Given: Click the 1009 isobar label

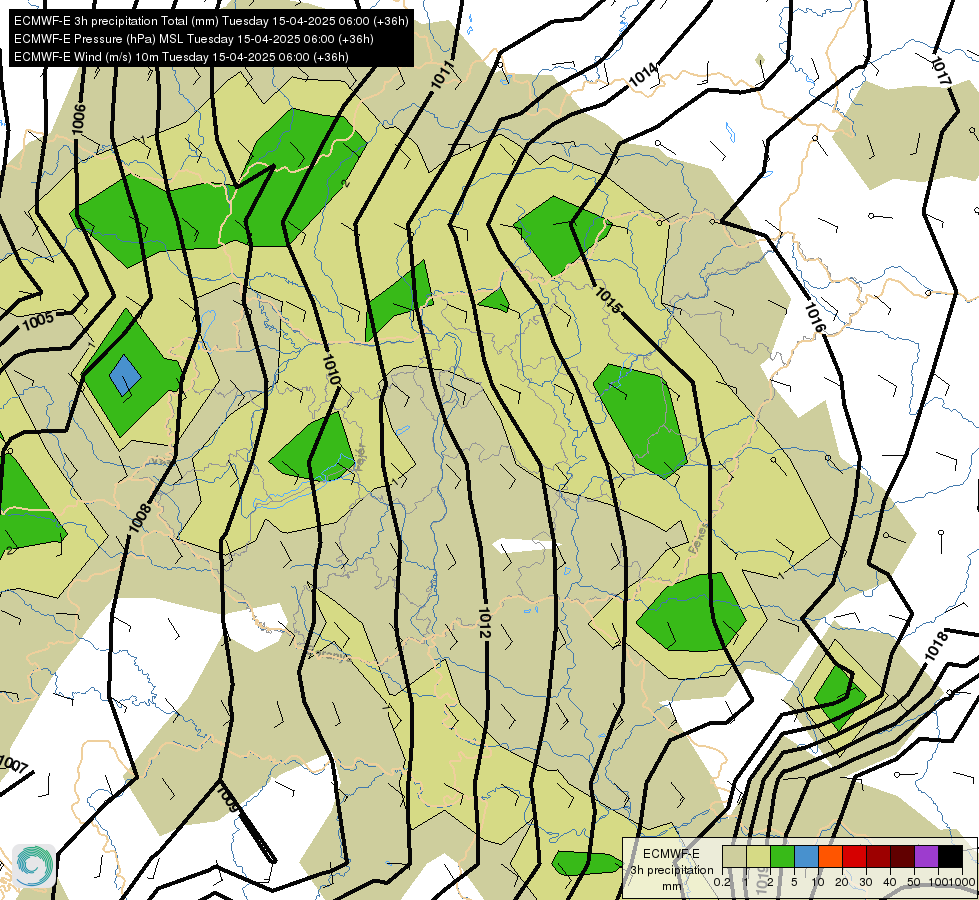Looking at the screenshot, I should 227,799.
